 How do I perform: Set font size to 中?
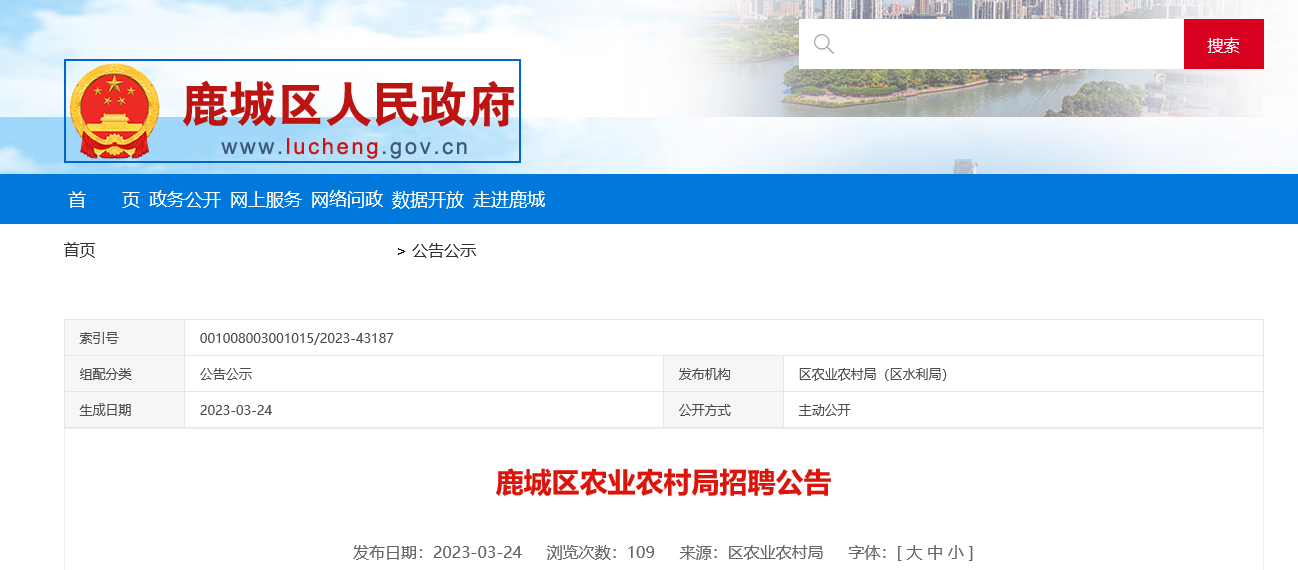(x=935, y=552)
